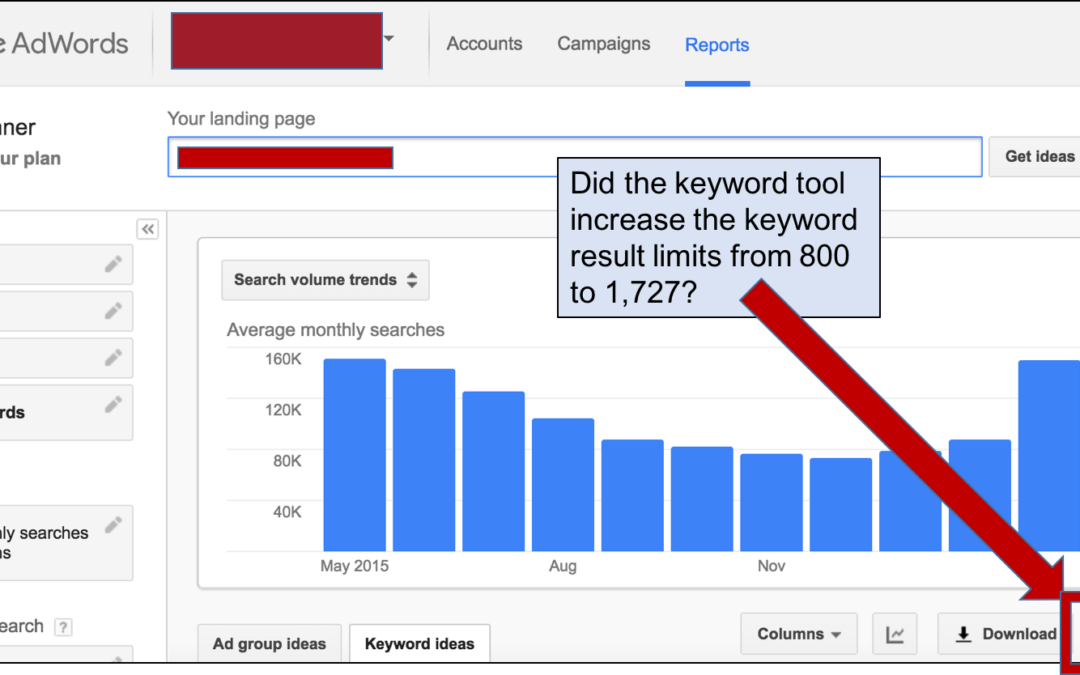
Task: Click the download arrow icon
Action: 964,634
